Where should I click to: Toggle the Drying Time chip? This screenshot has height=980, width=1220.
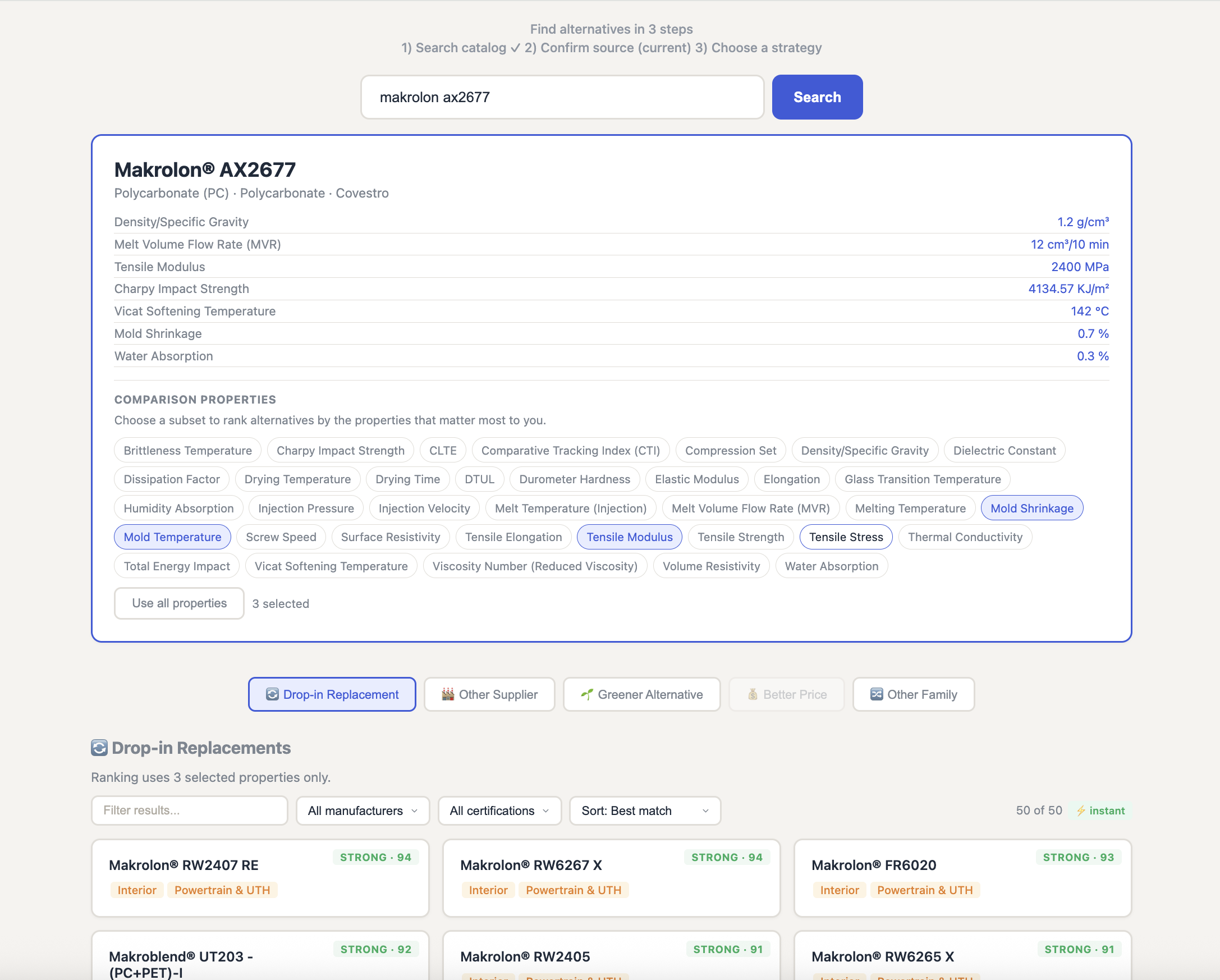[407, 479]
